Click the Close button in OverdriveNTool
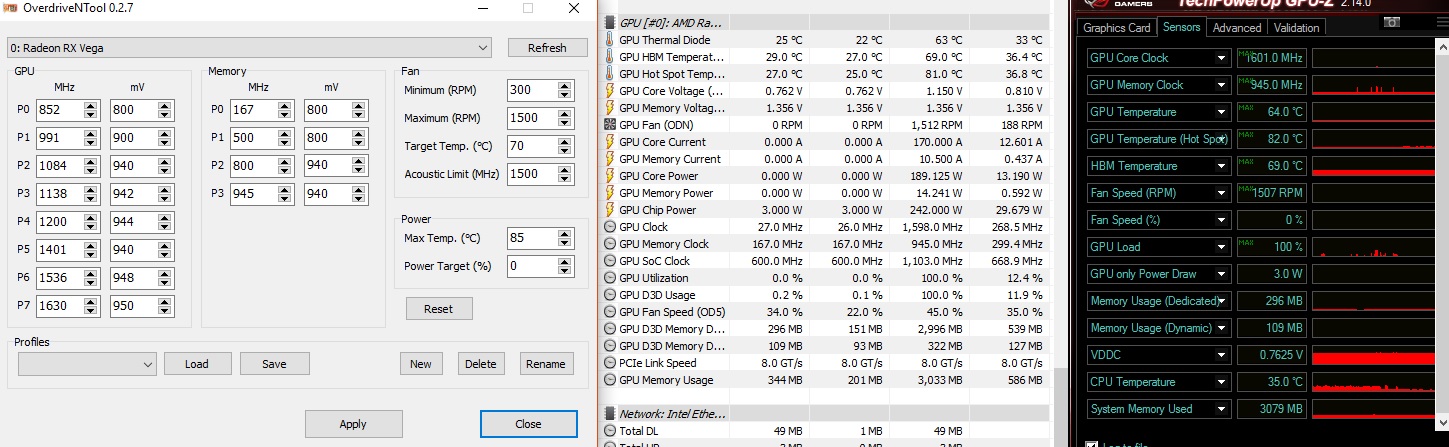The width and height of the screenshot is (1449, 447). point(528,424)
